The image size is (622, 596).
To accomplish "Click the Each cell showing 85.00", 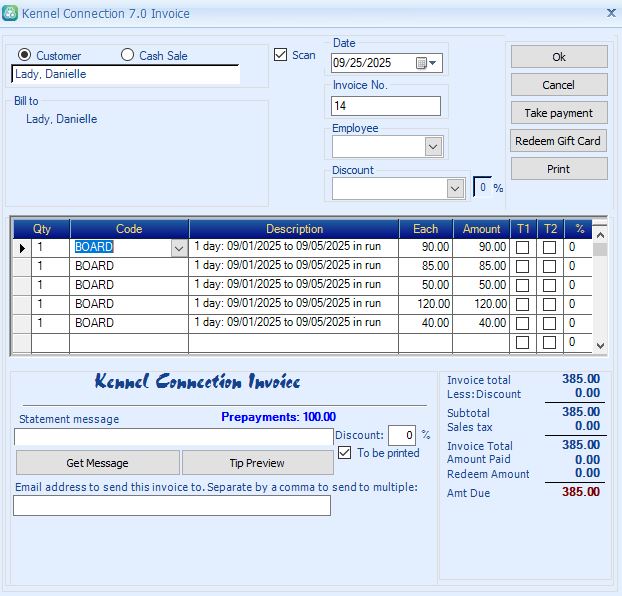I will [x=425, y=266].
